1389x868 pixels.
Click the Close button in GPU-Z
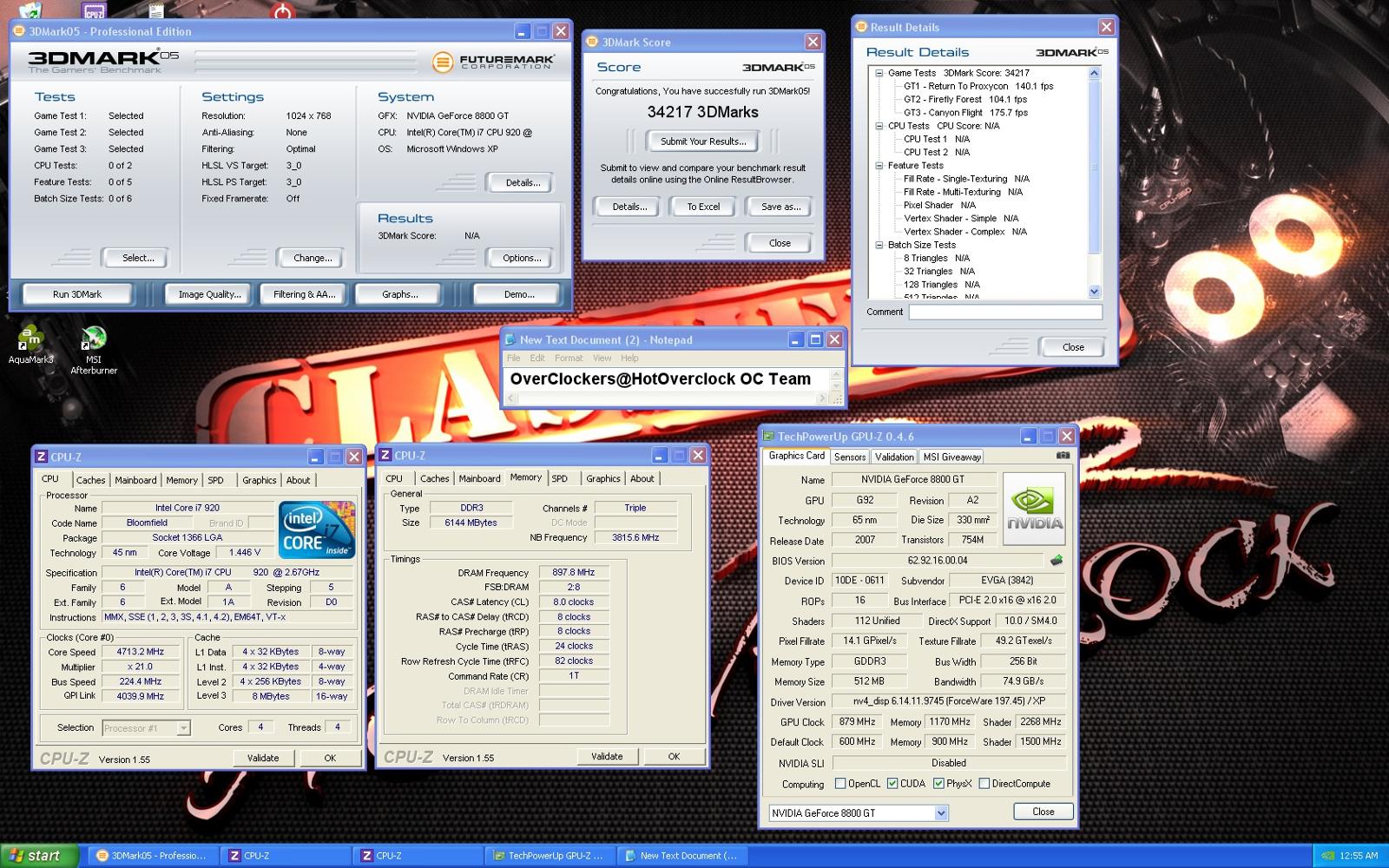pos(1043,812)
